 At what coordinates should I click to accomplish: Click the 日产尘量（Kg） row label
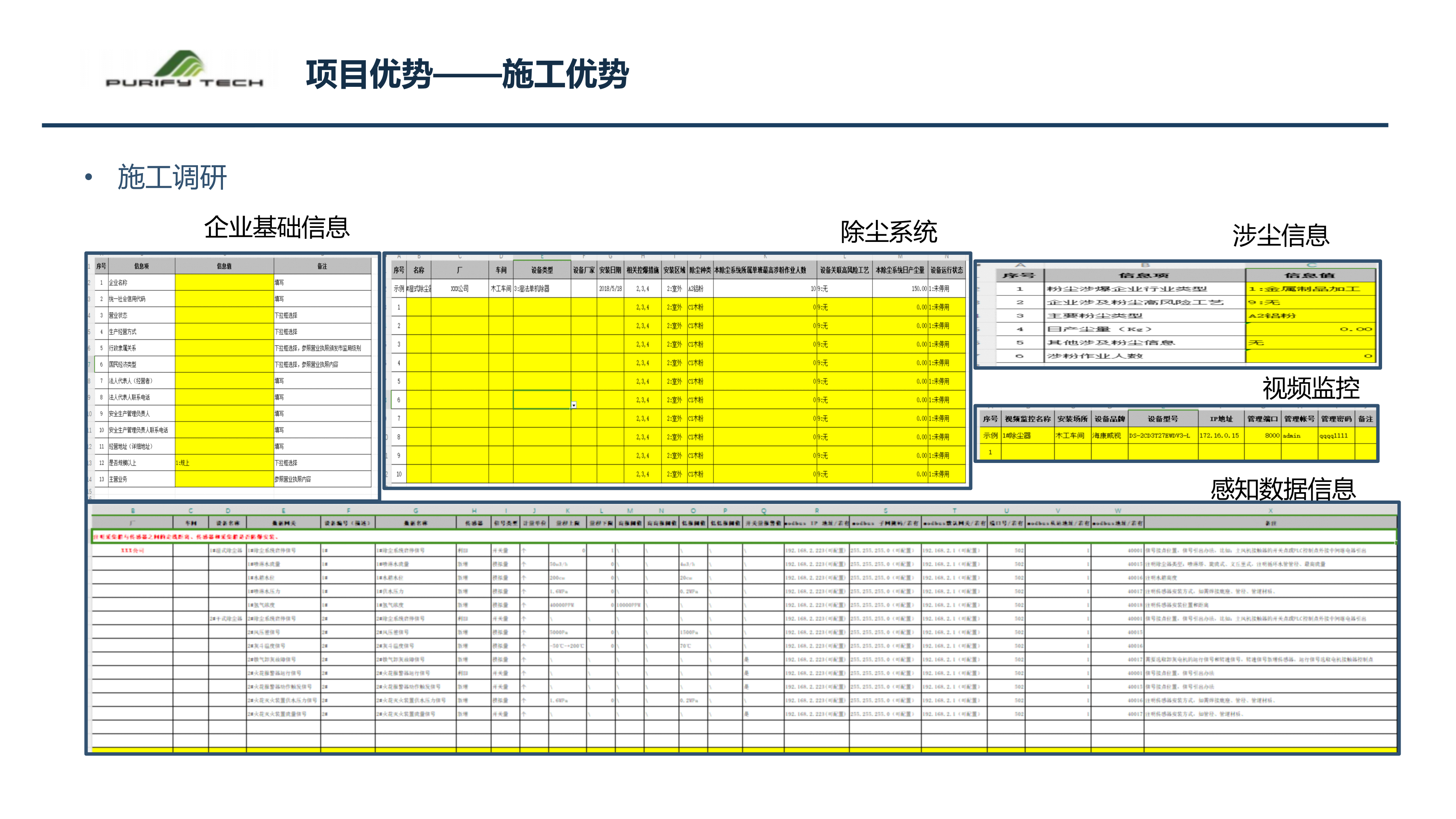coord(1099,329)
